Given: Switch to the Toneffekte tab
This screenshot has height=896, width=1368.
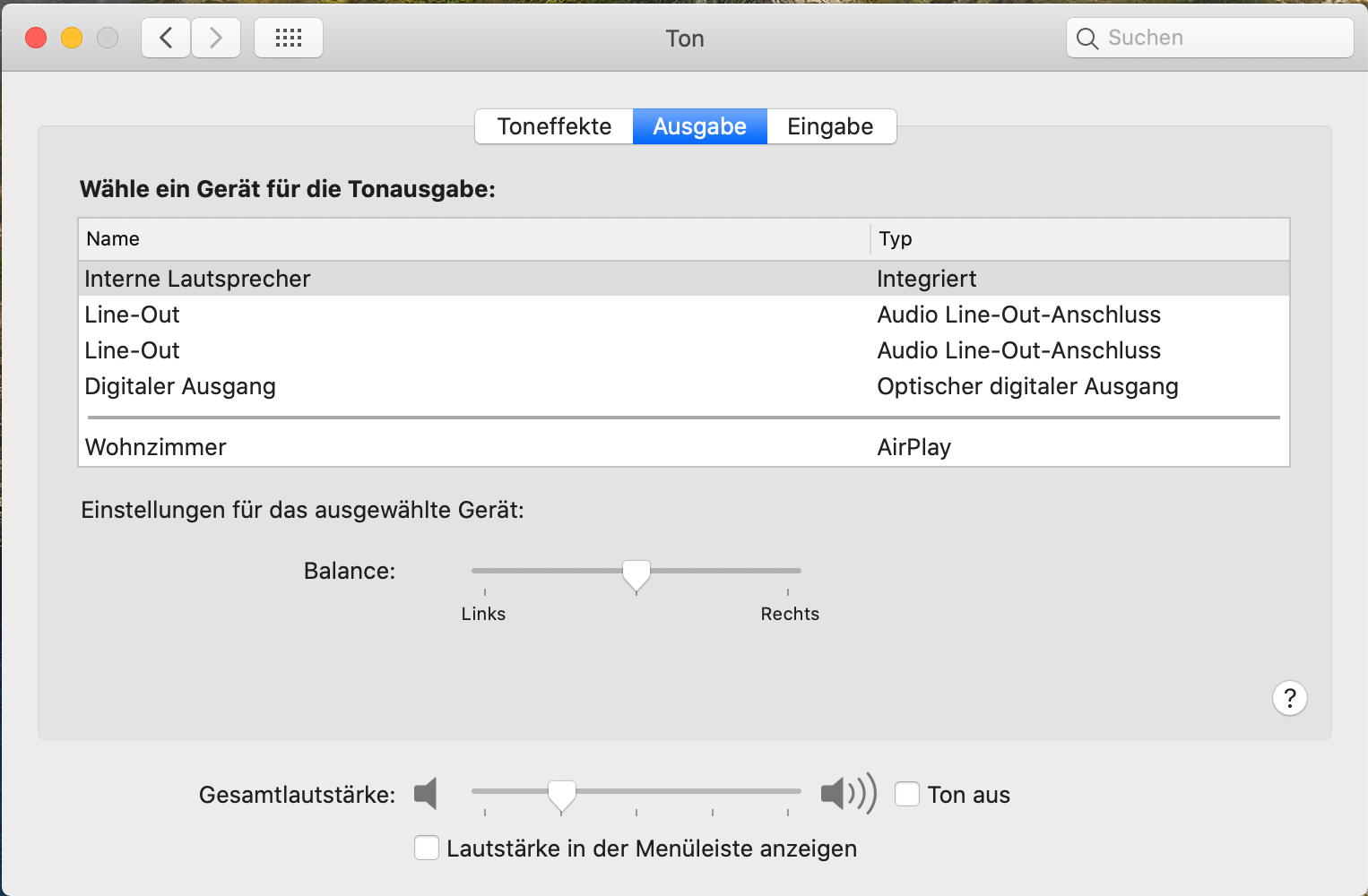Looking at the screenshot, I should [554, 126].
